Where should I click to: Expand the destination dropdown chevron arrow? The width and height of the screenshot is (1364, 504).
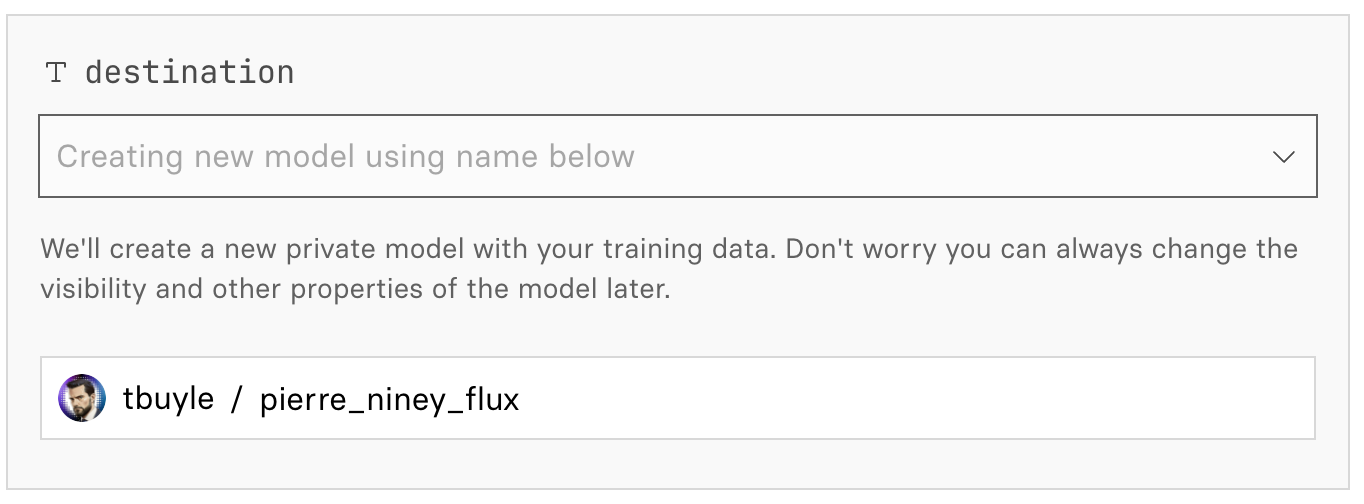[x=1283, y=157]
